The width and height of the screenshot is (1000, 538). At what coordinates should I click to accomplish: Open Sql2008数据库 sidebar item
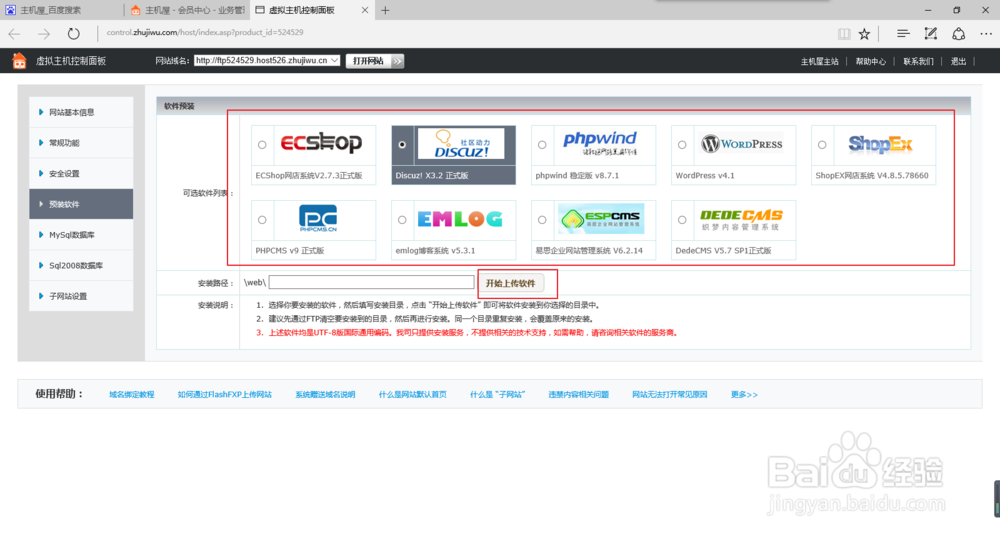[x=81, y=265]
